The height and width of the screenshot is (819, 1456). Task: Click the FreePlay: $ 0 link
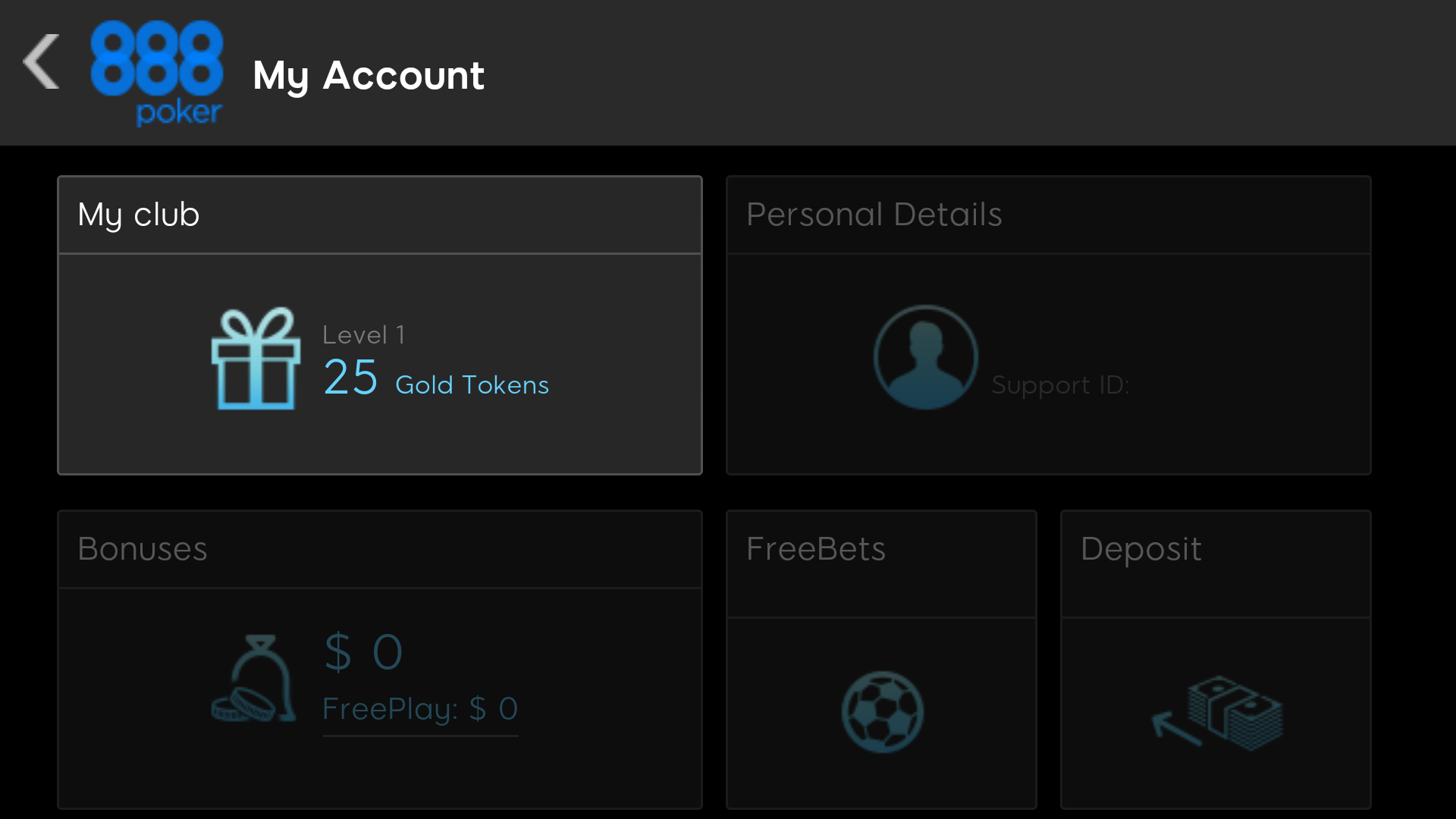[419, 708]
